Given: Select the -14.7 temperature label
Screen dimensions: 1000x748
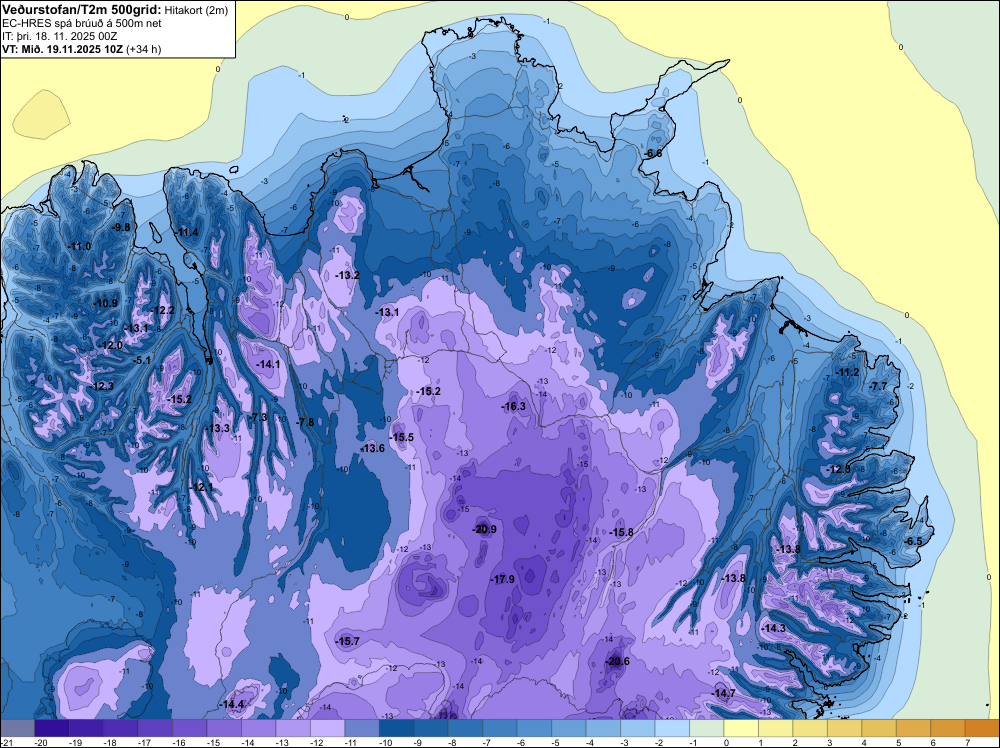Looking at the screenshot, I should [x=723, y=693].
